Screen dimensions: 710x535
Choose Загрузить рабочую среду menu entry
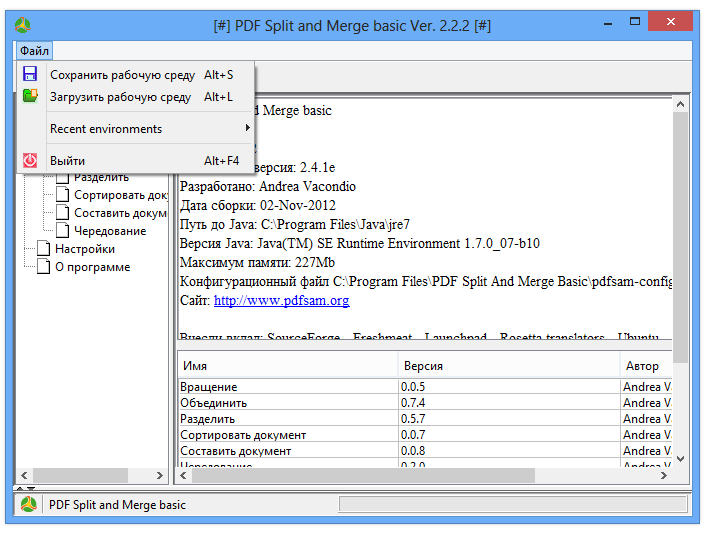click(x=136, y=97)
